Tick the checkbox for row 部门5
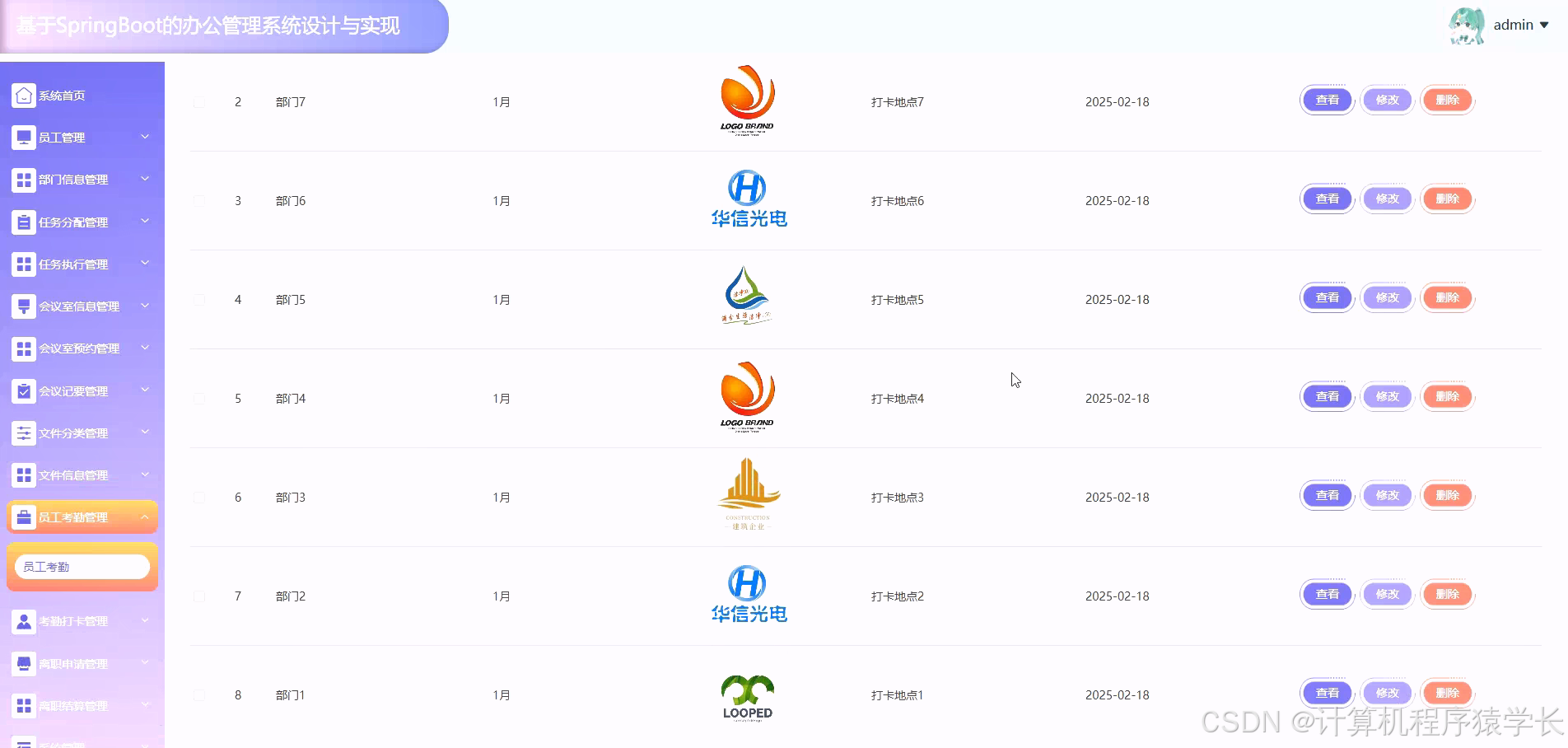Screen dimensions: 1568x748 coord(199,300)
